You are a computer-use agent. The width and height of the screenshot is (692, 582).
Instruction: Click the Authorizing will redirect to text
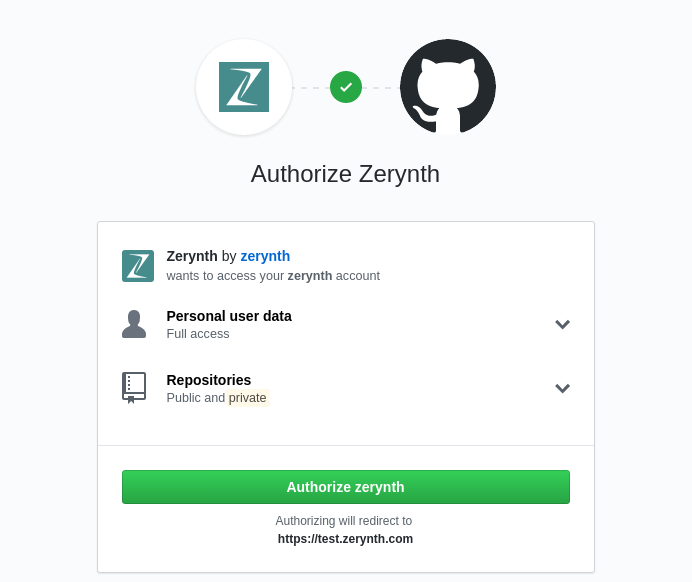344,521
